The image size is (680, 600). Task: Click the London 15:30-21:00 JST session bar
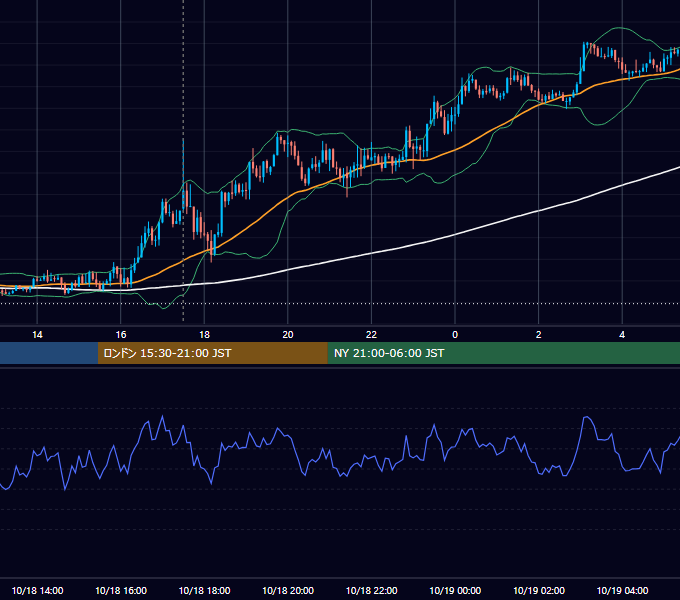point(212,353)
